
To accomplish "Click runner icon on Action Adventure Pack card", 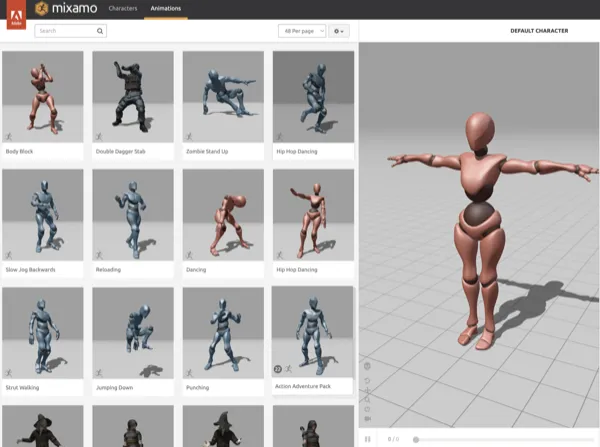I will click(289, 369).
